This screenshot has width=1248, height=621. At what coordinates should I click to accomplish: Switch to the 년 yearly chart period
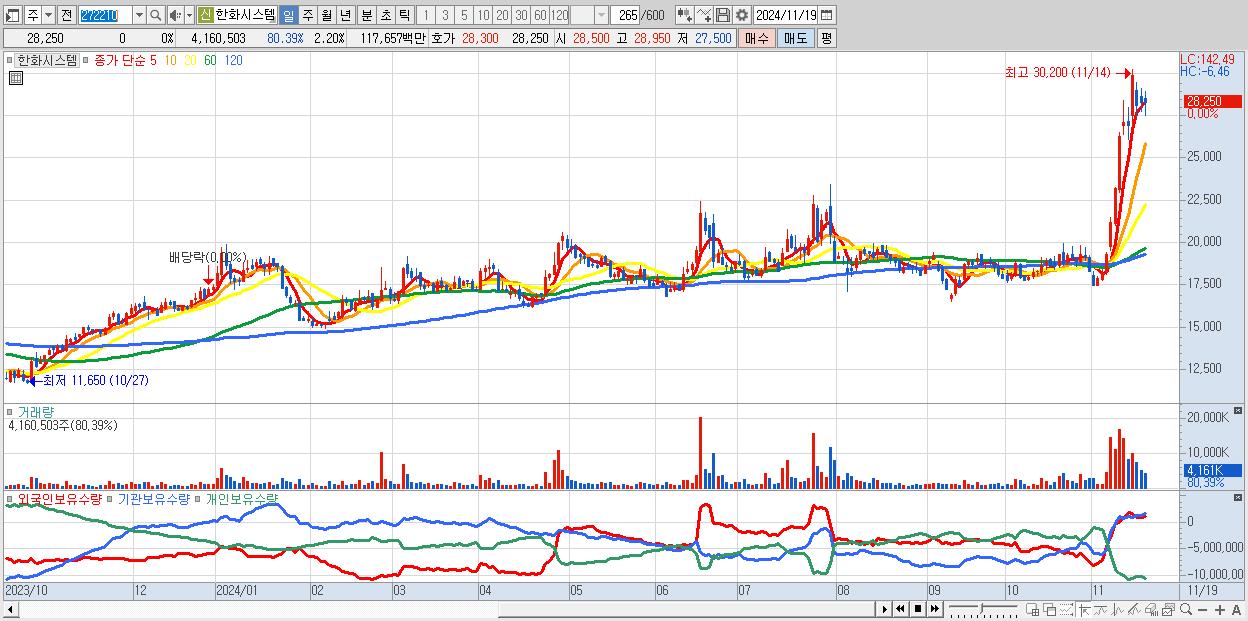(x=345, y=15)
